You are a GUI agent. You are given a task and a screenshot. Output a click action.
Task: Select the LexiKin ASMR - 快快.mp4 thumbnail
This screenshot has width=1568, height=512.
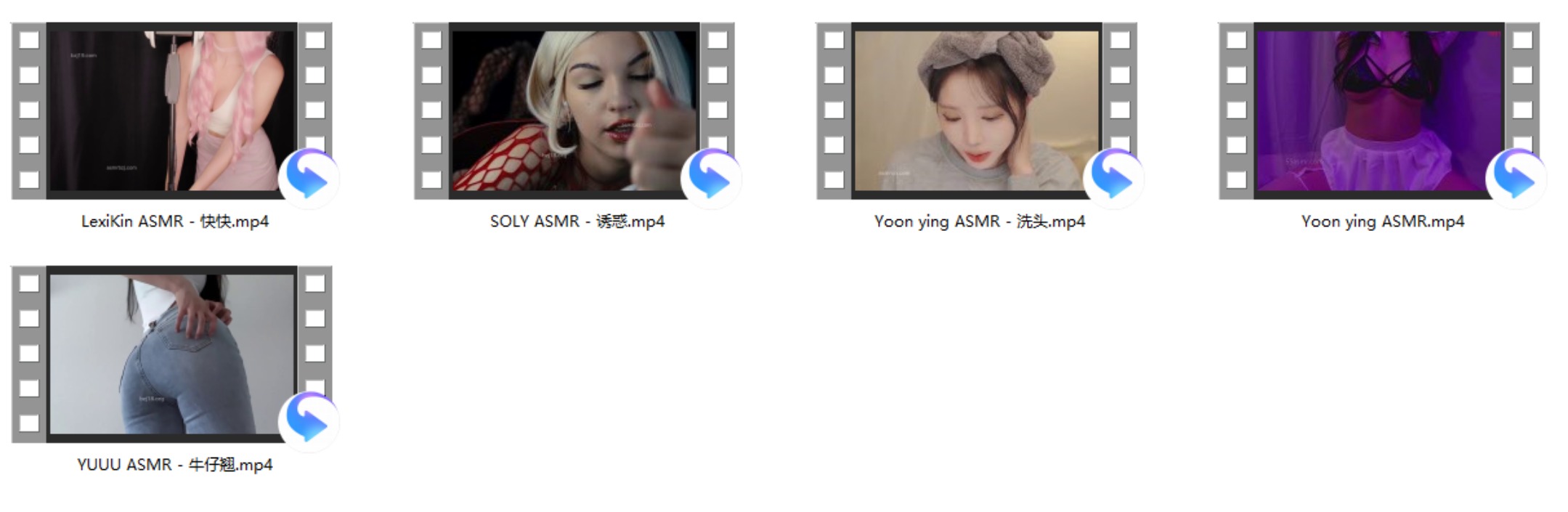point(171,110)
